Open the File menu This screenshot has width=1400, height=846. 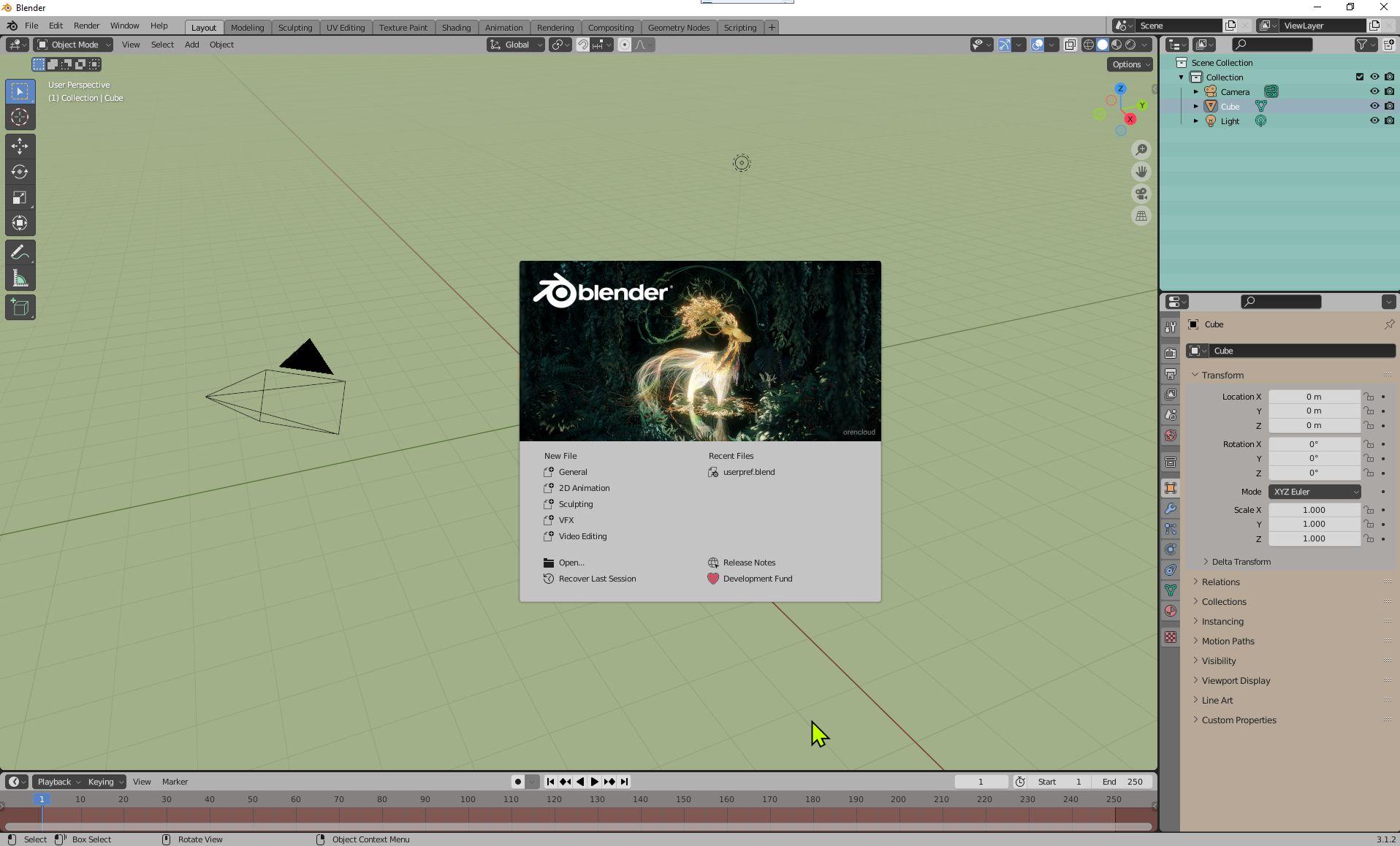tap(31, 26)
